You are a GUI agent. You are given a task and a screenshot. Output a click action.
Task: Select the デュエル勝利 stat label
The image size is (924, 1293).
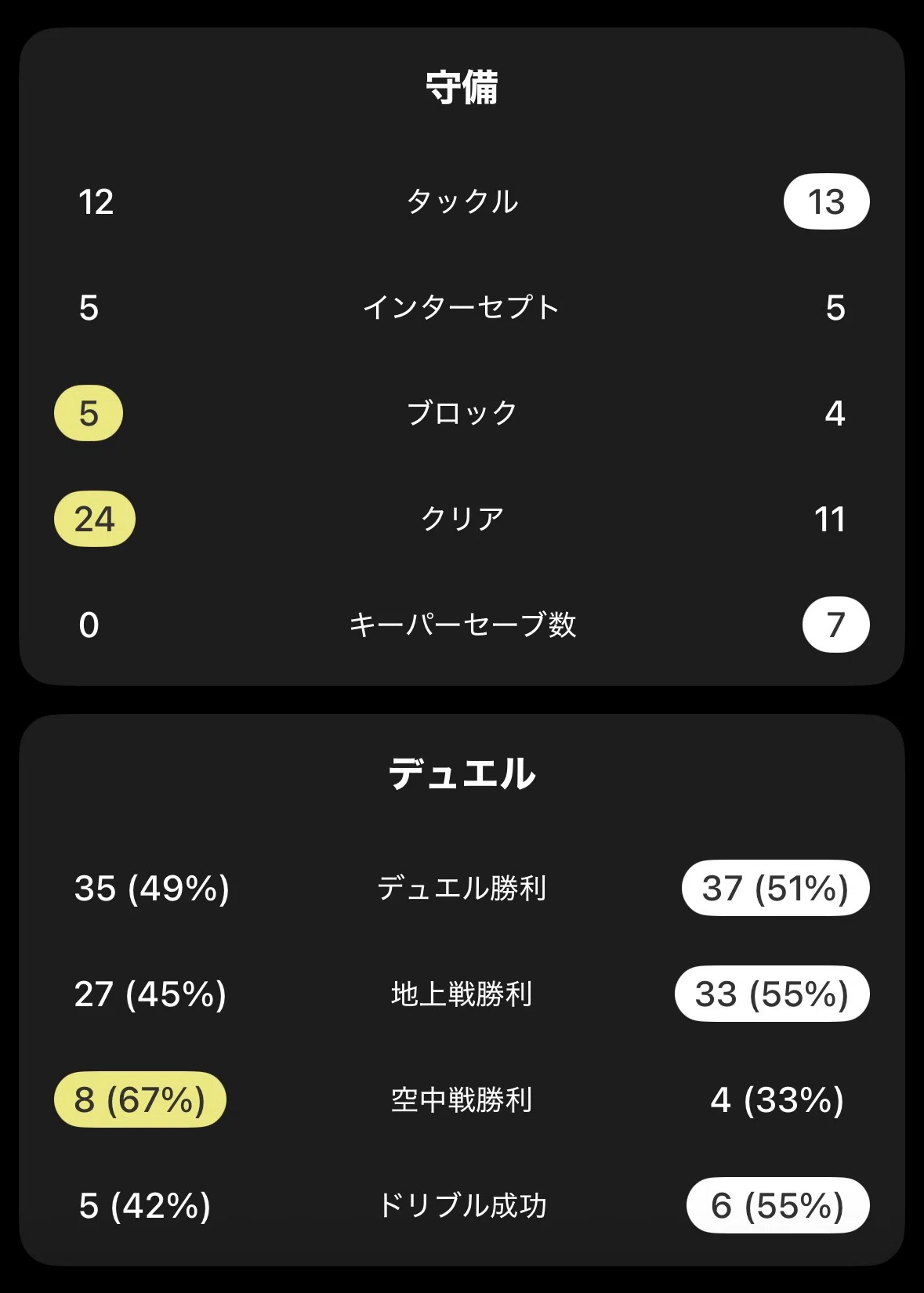click(462, 888)
